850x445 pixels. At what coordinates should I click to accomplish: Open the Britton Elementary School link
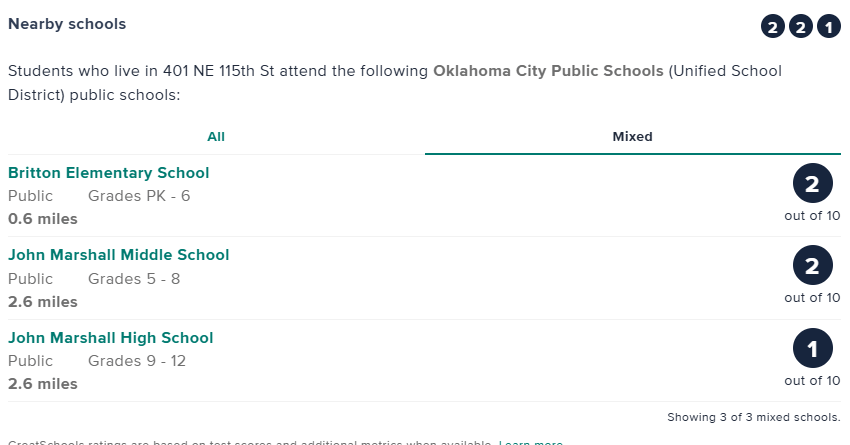[x=109, y=173]
